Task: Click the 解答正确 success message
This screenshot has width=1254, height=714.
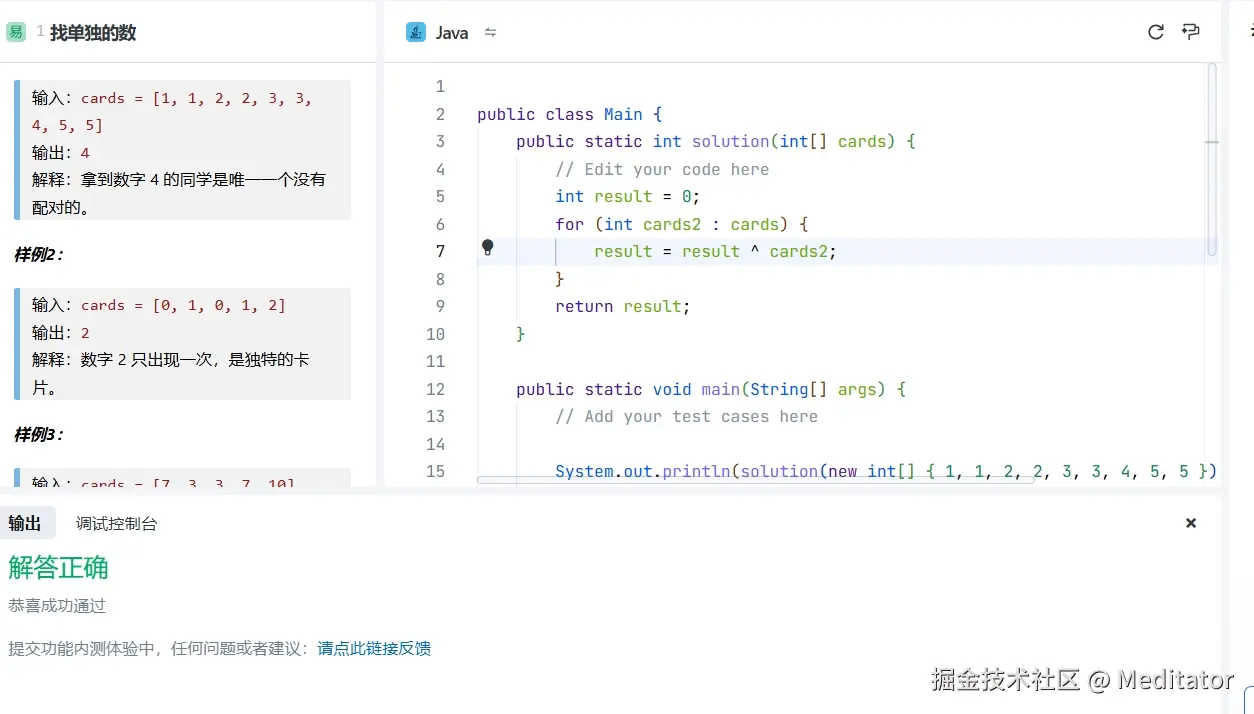Action: tap(58, 567)
